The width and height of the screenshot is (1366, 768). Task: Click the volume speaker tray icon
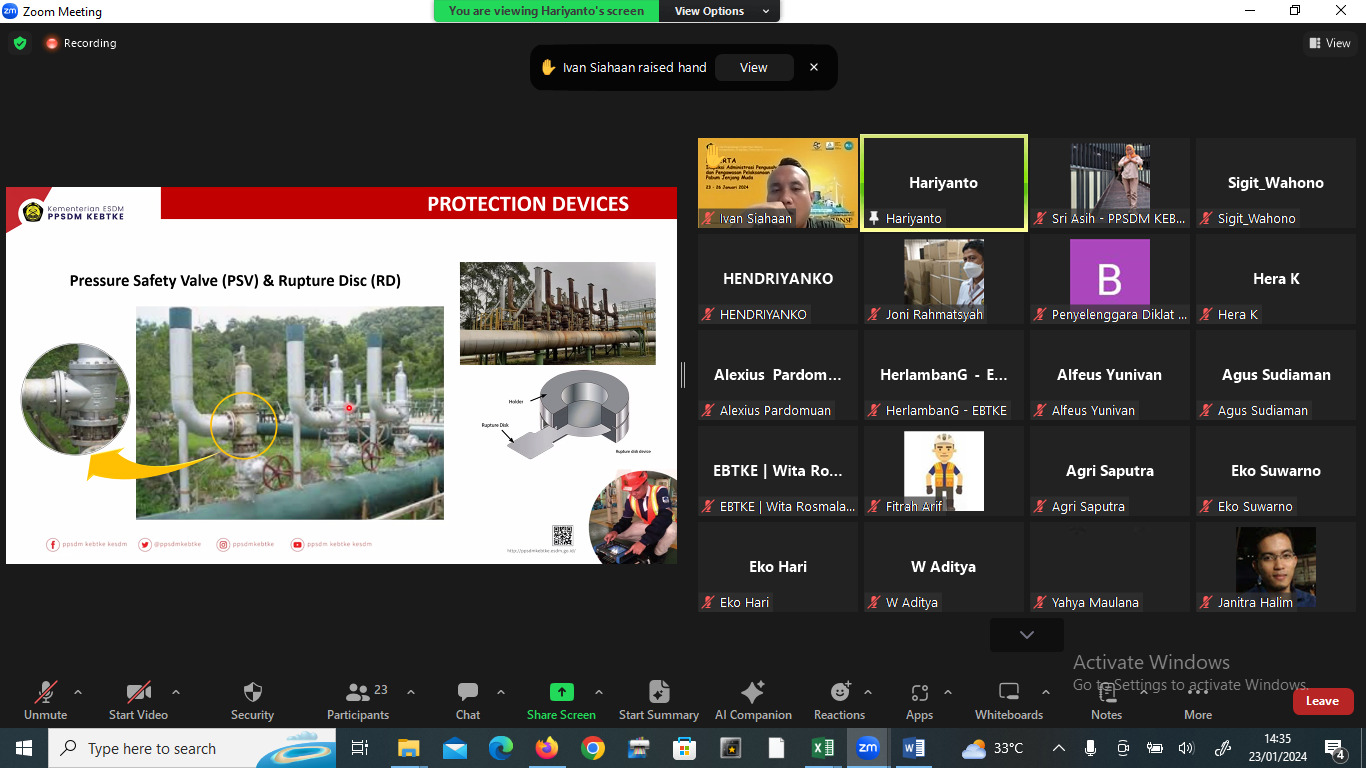point(1186,748)
